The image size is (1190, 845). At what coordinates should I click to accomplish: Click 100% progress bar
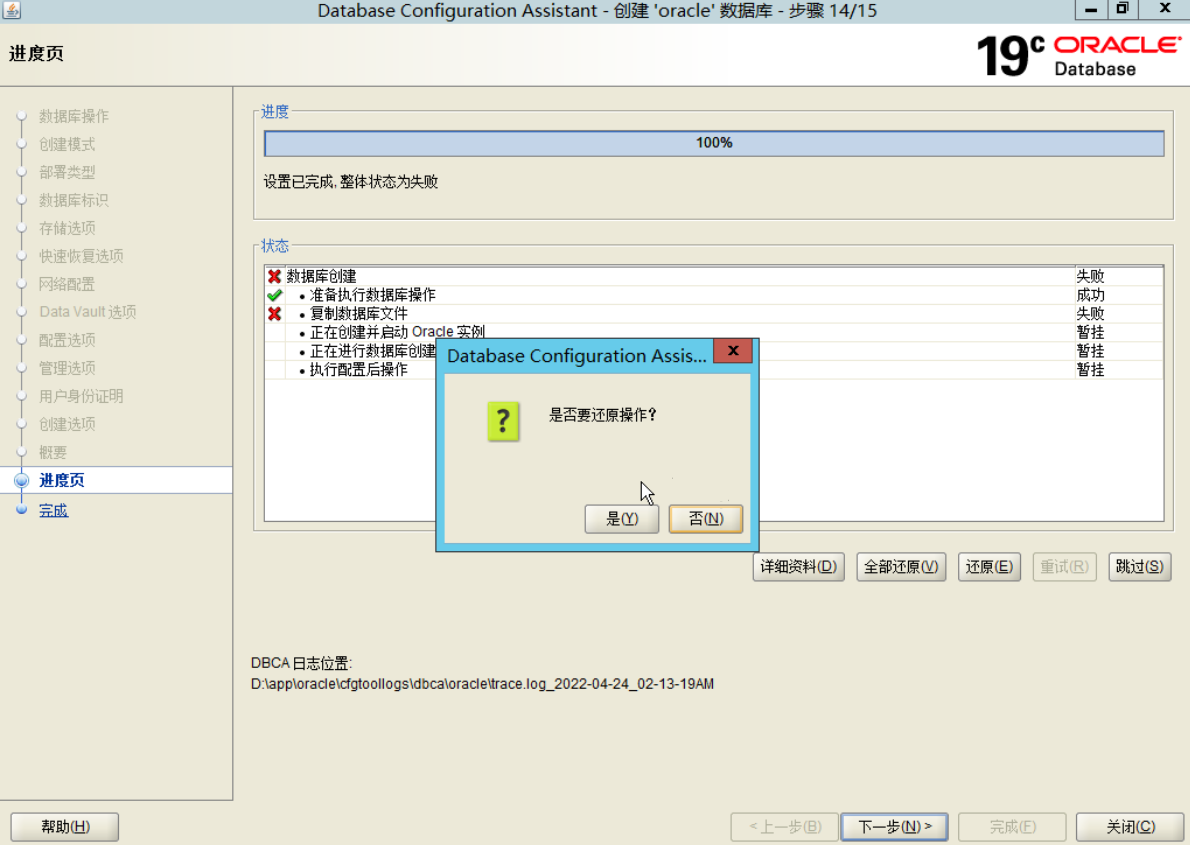pos(713,143)
